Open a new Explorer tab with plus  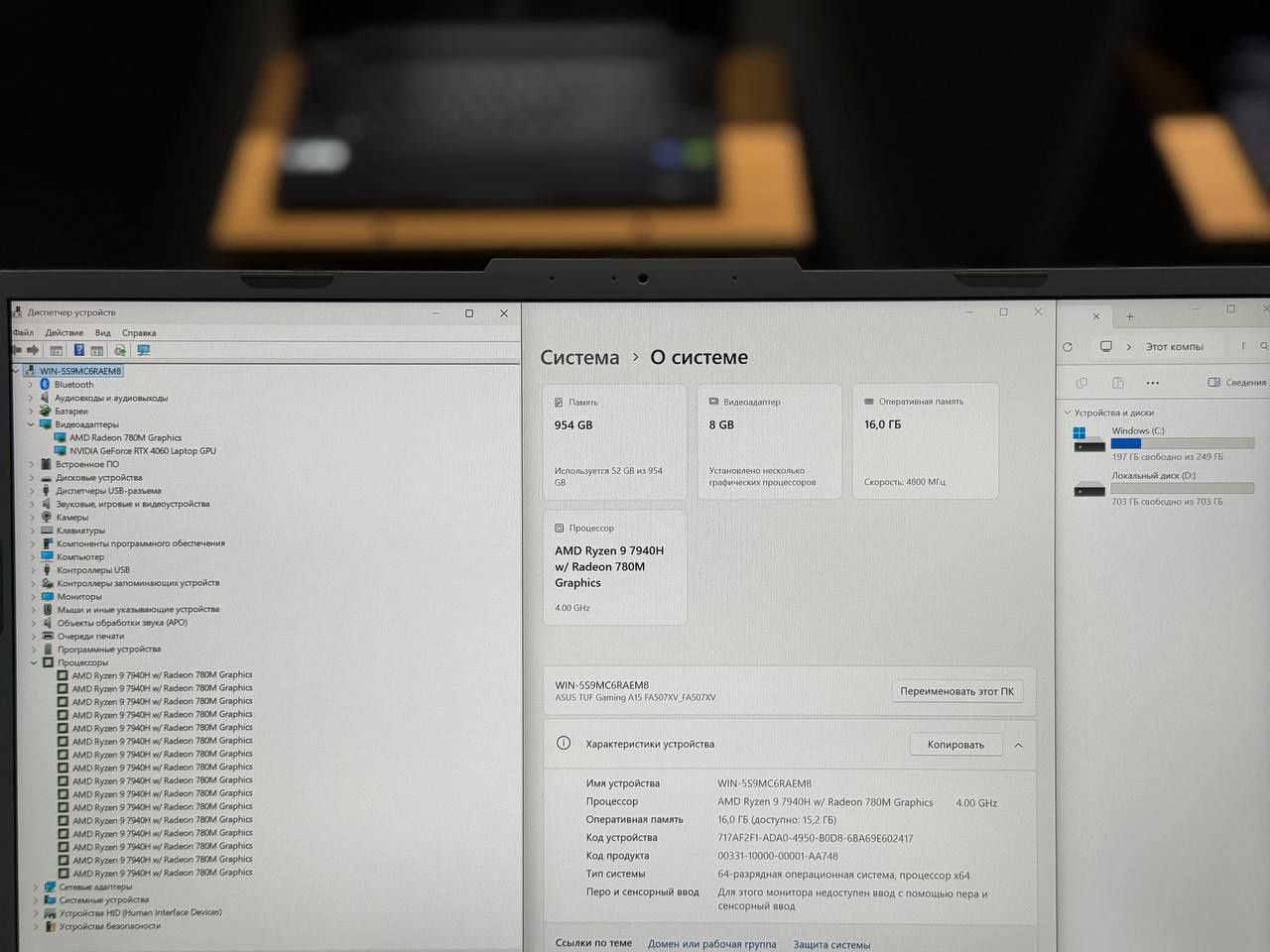click(x=1129, y=316)
